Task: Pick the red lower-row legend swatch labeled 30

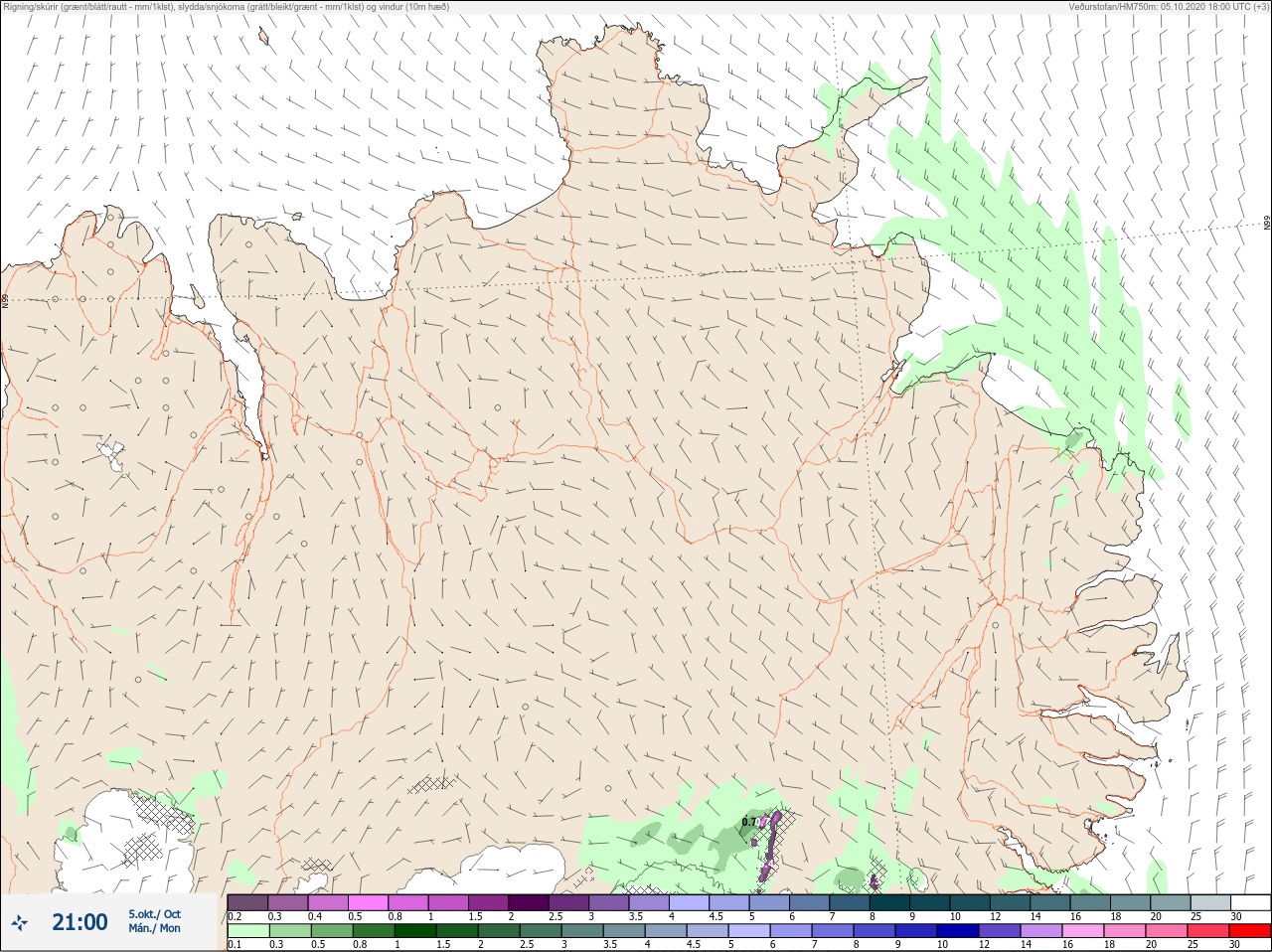Action: click(x=1250, y=931)
